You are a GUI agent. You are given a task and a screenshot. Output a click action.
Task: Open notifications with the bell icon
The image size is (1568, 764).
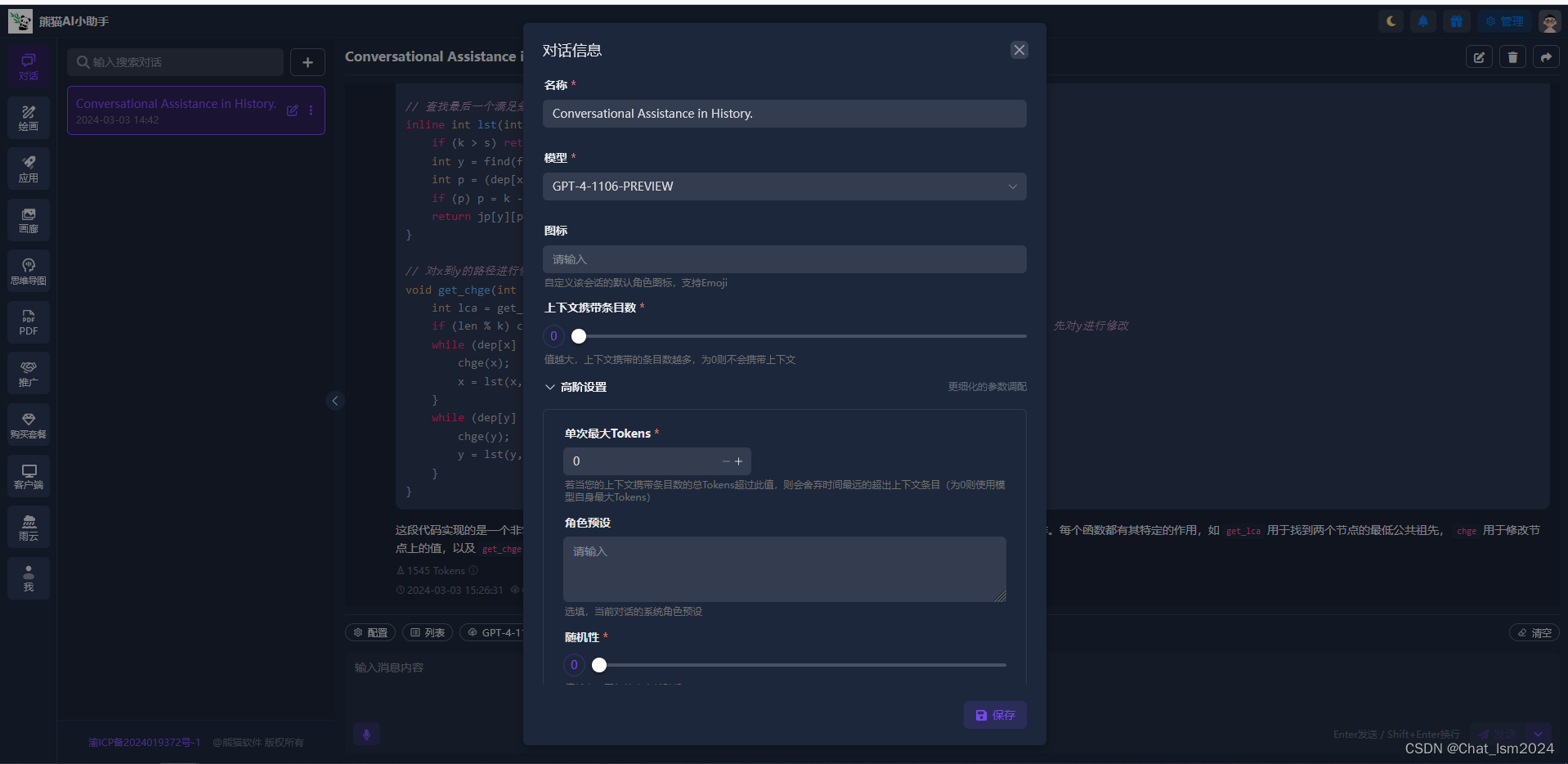tap(1423, 21)
